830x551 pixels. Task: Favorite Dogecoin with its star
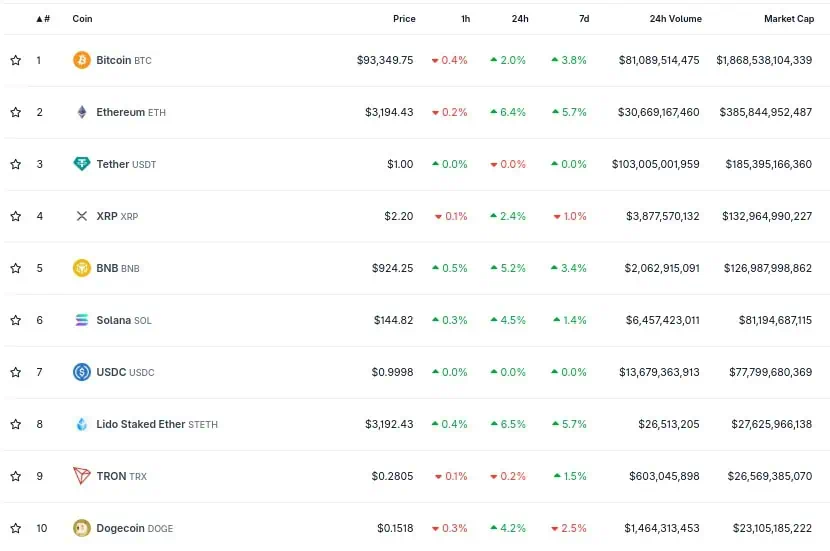coord(15,528)
